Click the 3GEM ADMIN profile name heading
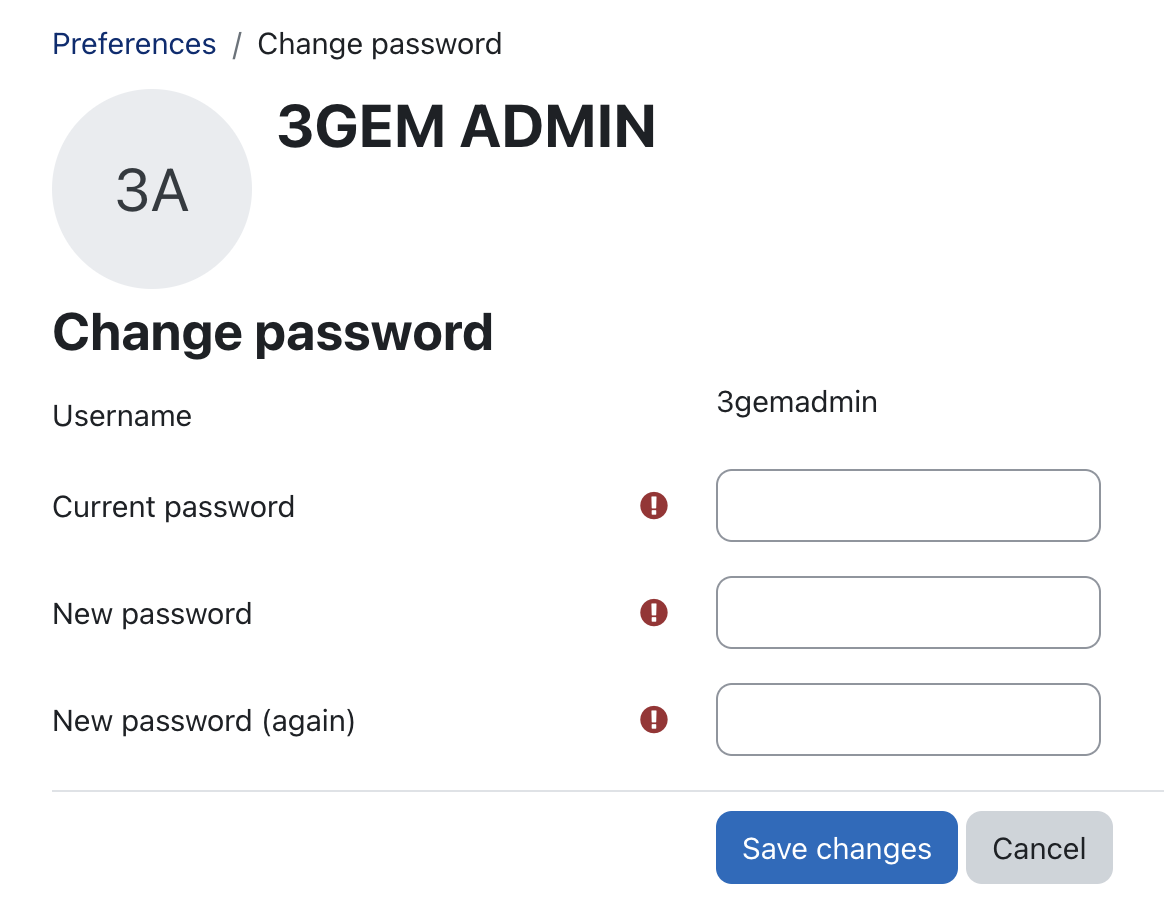 click(x=466, y=128)
